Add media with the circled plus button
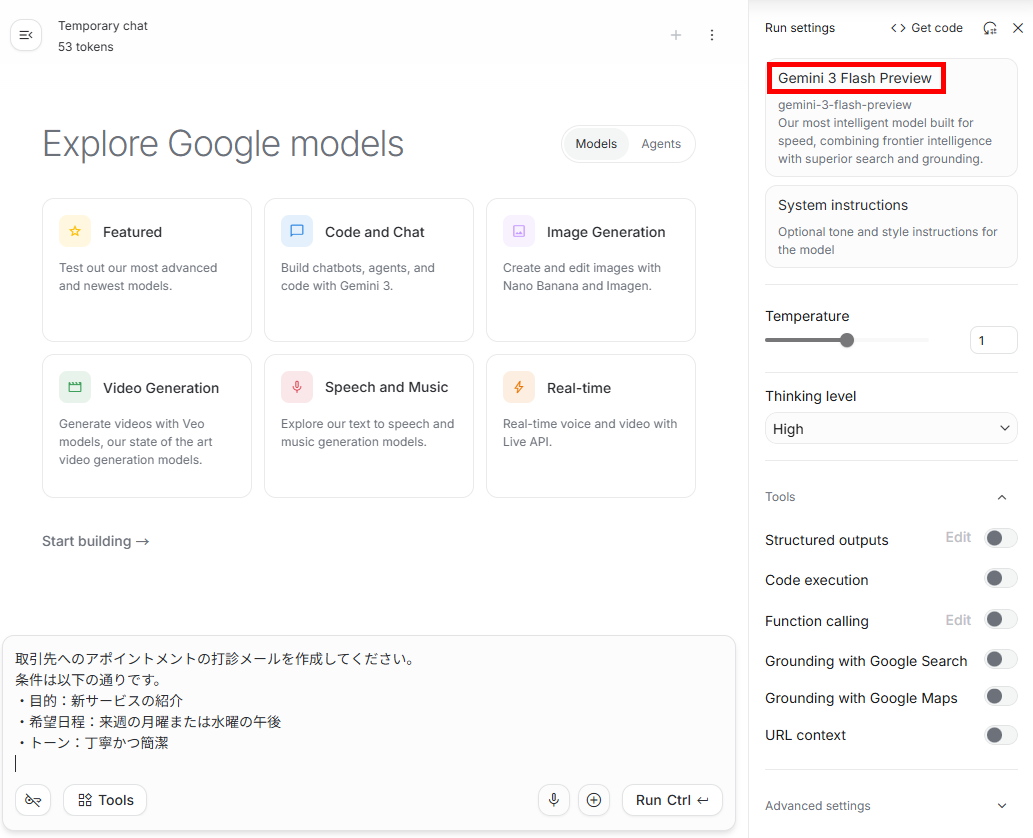The width and height of the screenshot is (1033, 838). point(594,800)
